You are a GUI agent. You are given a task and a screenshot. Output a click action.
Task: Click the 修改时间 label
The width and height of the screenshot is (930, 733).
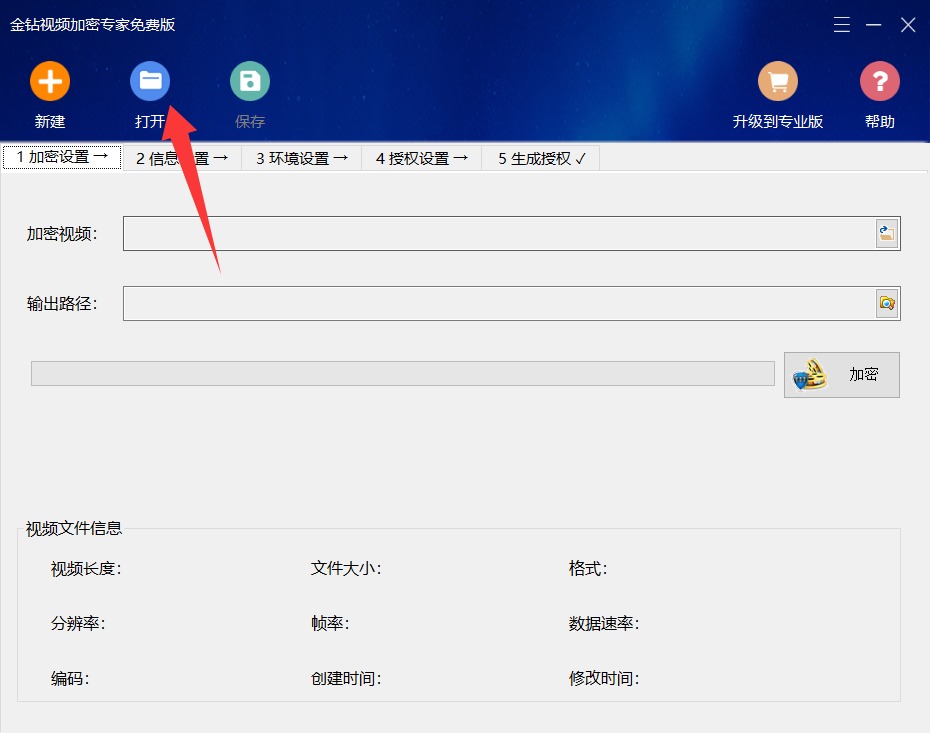(604, 678)
